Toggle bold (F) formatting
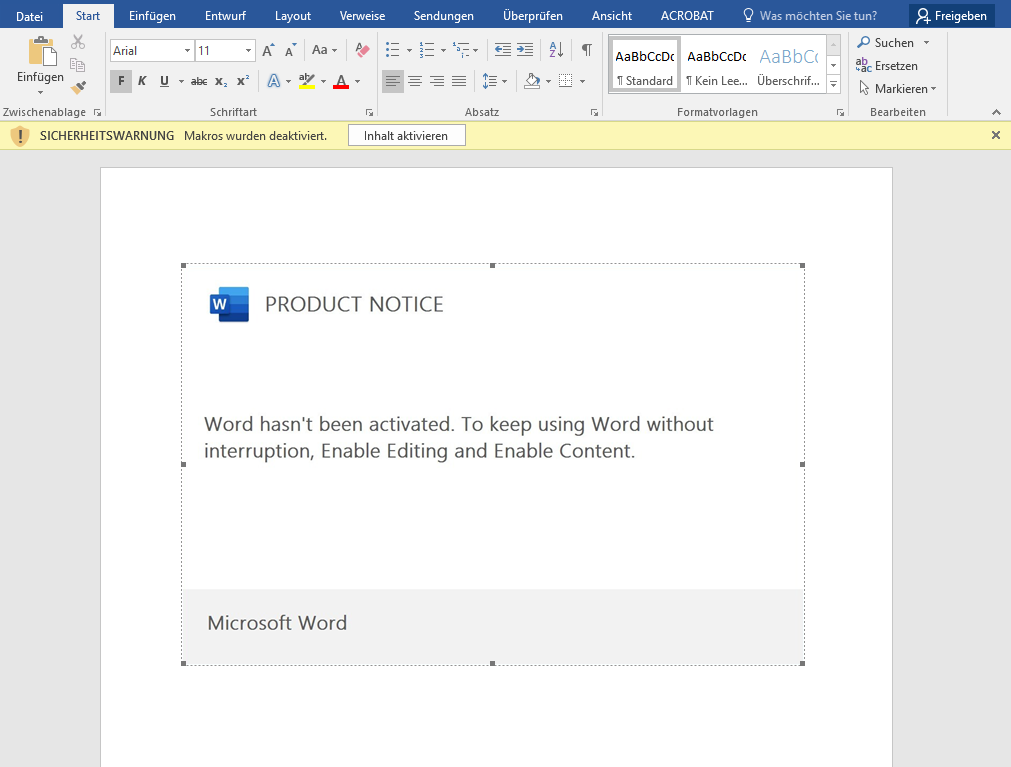 (121, 81)
